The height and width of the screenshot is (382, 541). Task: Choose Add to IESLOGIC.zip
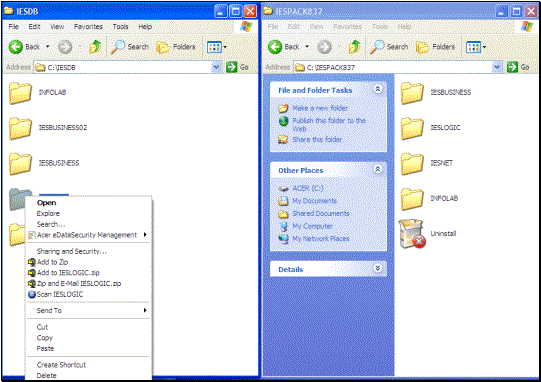[88, 273]
